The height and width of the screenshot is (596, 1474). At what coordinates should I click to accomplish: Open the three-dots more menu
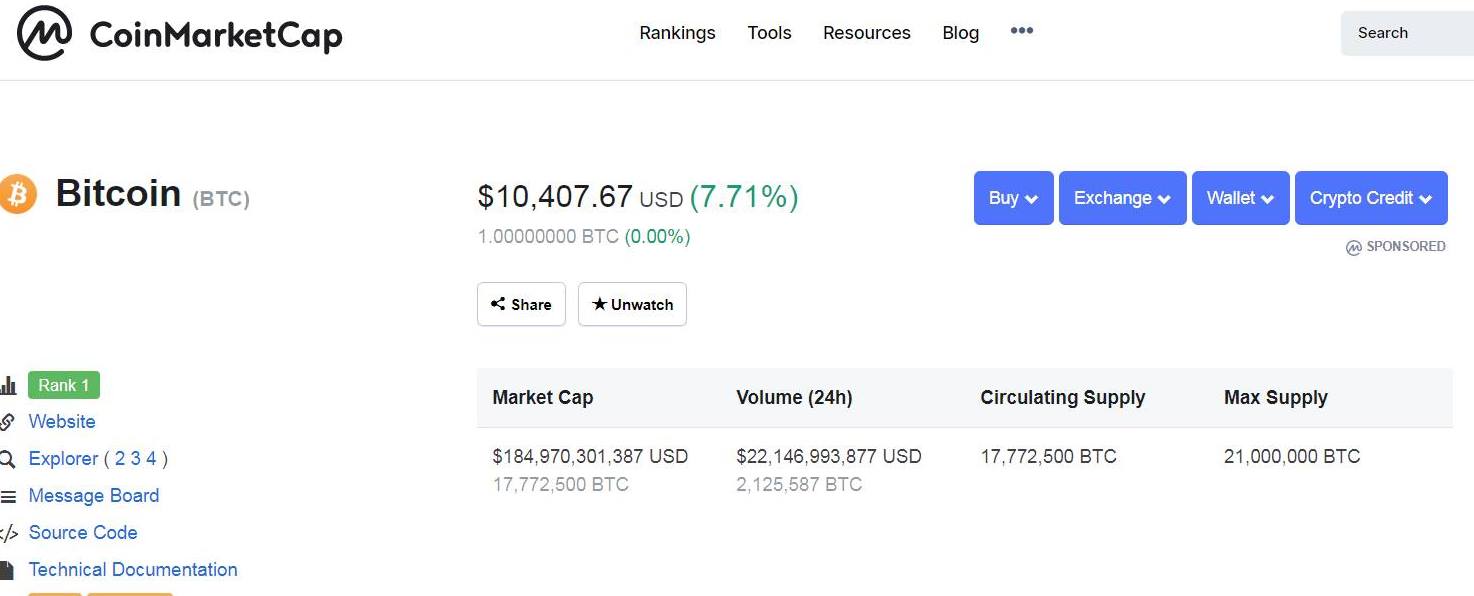click(1021, 31)
